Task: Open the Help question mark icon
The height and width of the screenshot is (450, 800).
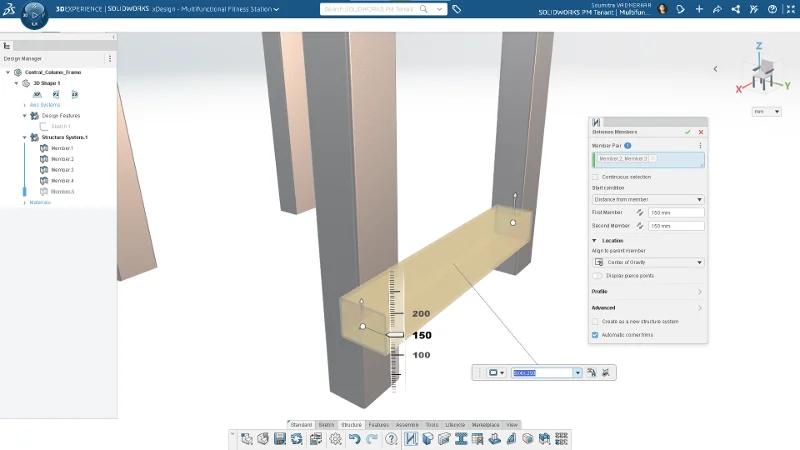Action: [x=391, y=439]
